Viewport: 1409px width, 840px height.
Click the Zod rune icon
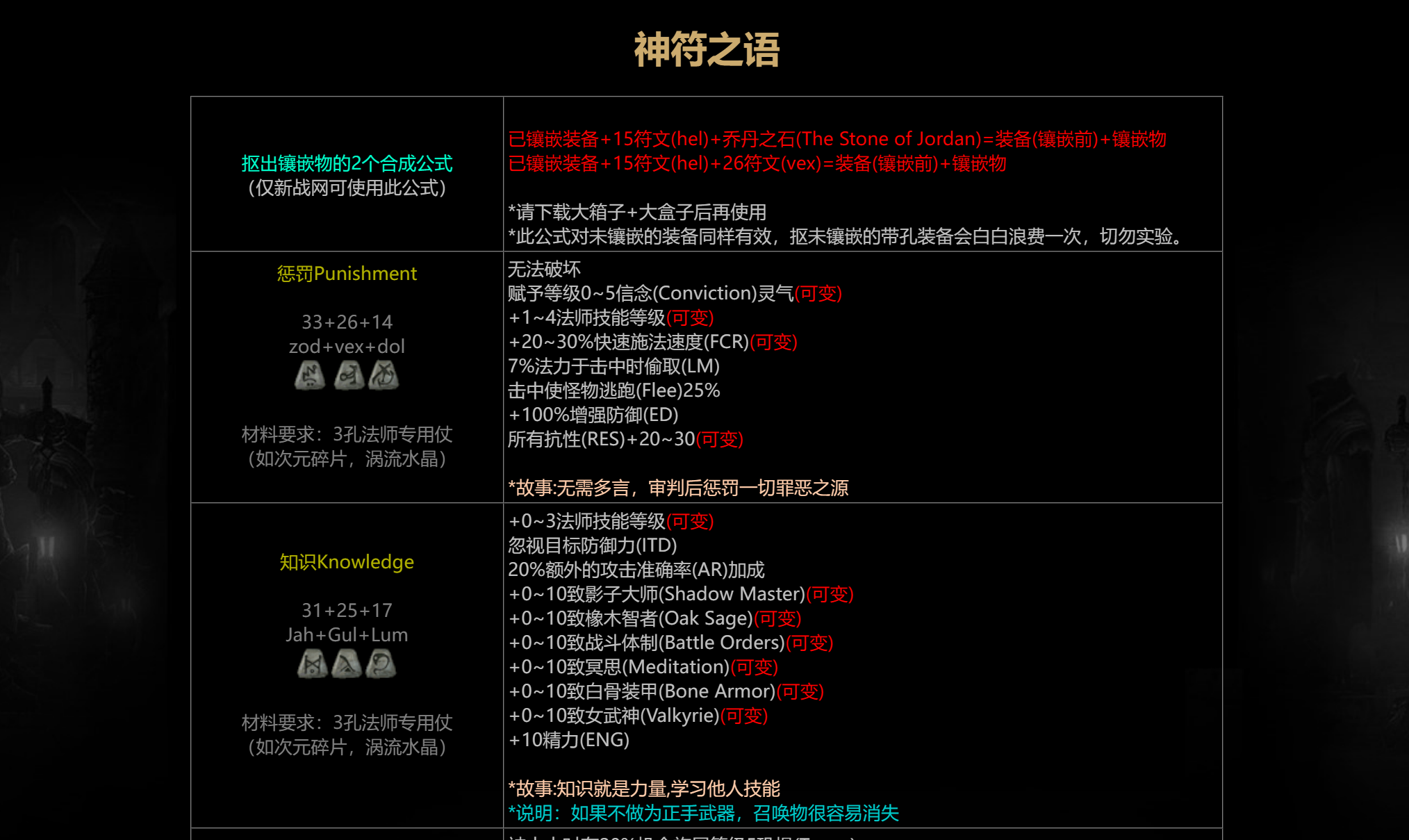click(x=310, y=375)
